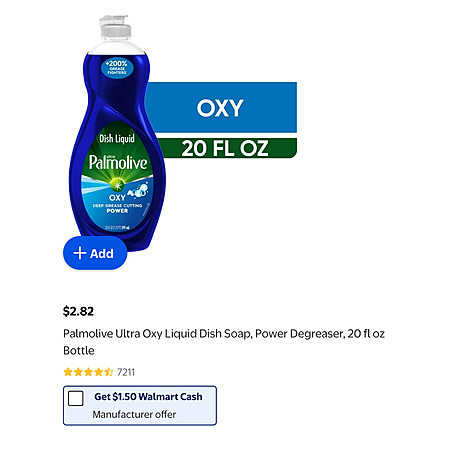450x450 pixels.
Task: Click the Palmolive logo on the bottle
Action: [118, 163]
